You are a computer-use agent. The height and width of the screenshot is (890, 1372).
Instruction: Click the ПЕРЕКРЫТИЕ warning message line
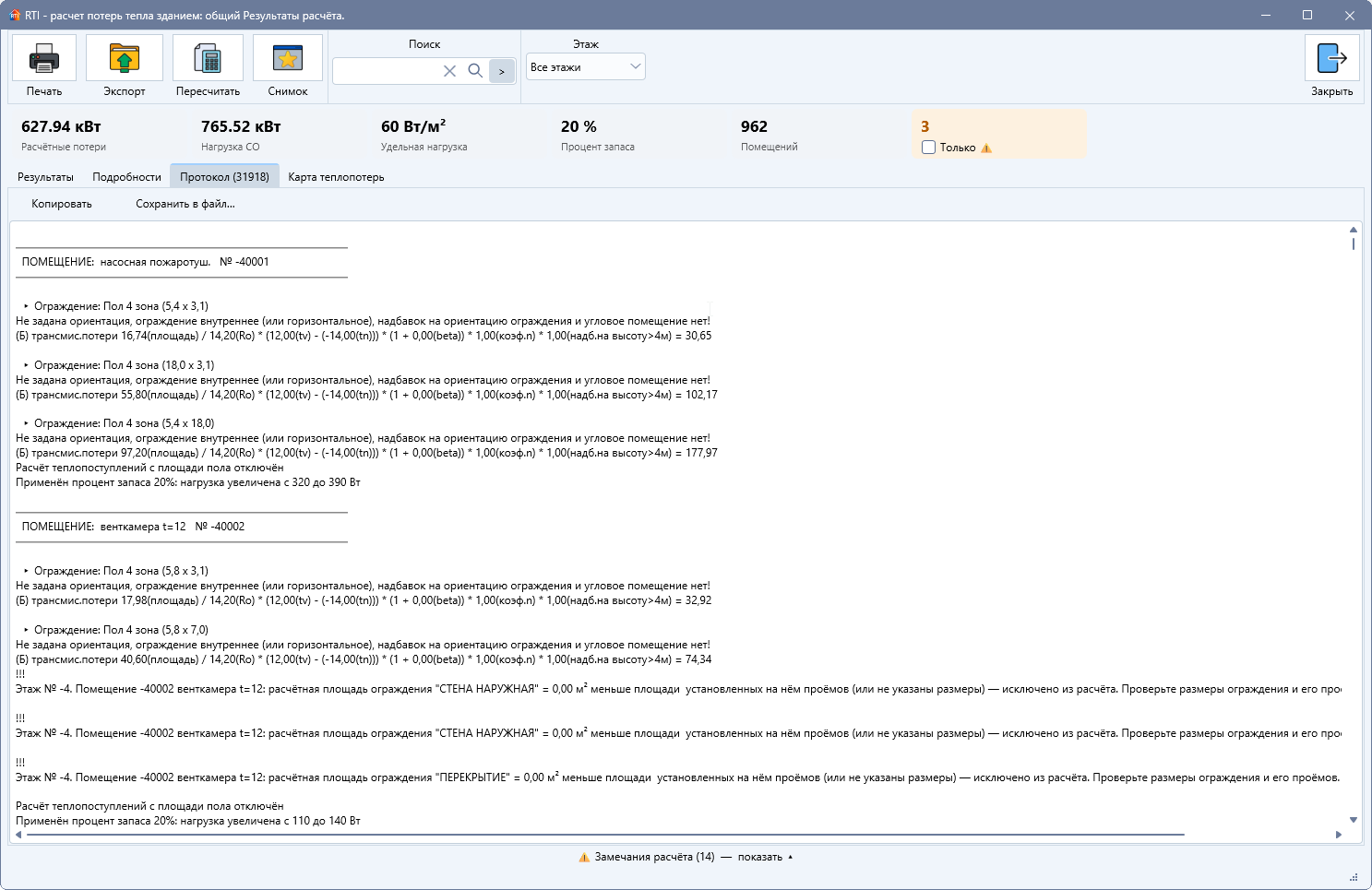pos(677,777)
